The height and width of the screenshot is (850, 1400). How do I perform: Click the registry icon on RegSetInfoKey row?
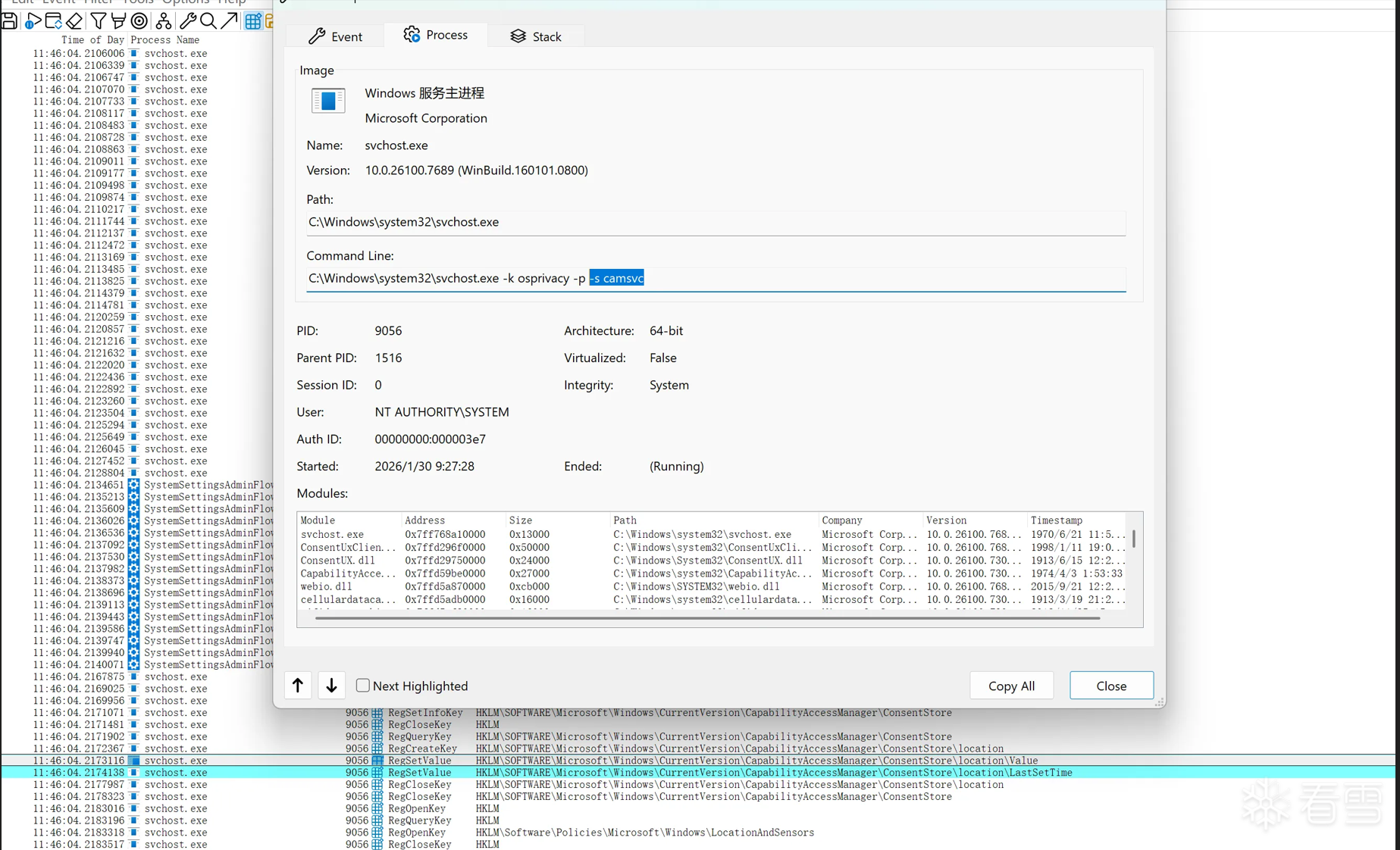377,713
